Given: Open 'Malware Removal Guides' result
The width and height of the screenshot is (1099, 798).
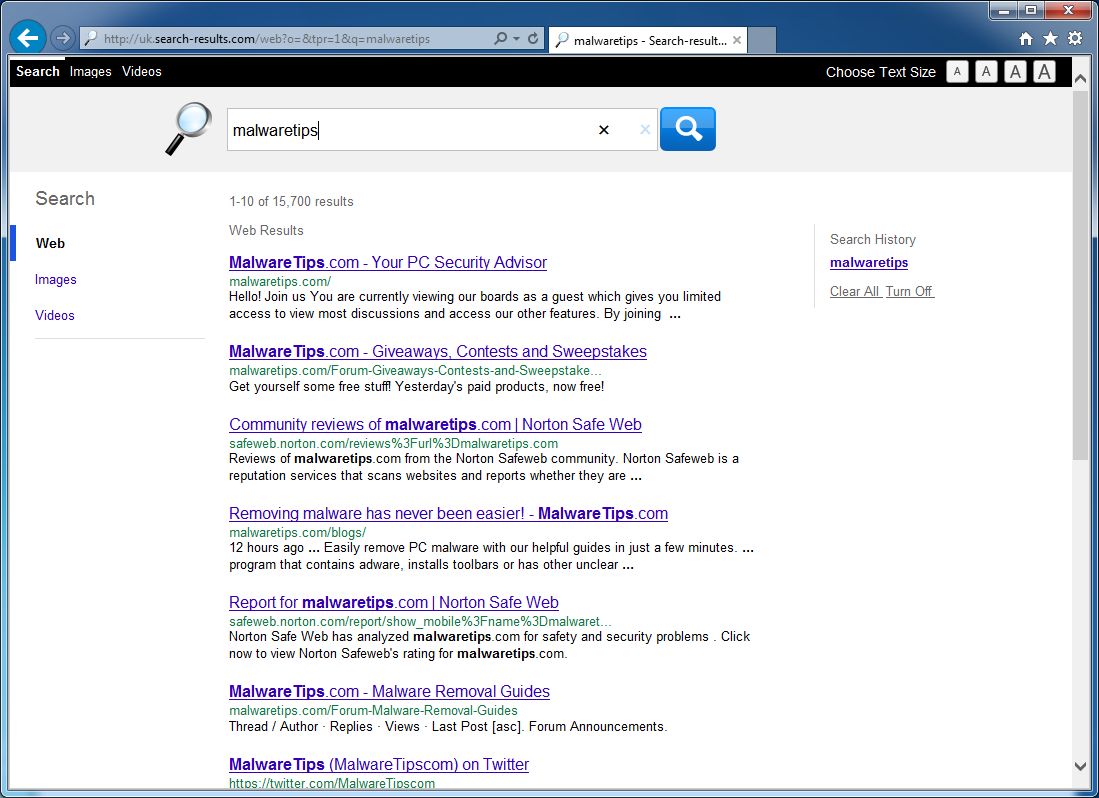Looking at the screenshot, I should tap(389, 691).
